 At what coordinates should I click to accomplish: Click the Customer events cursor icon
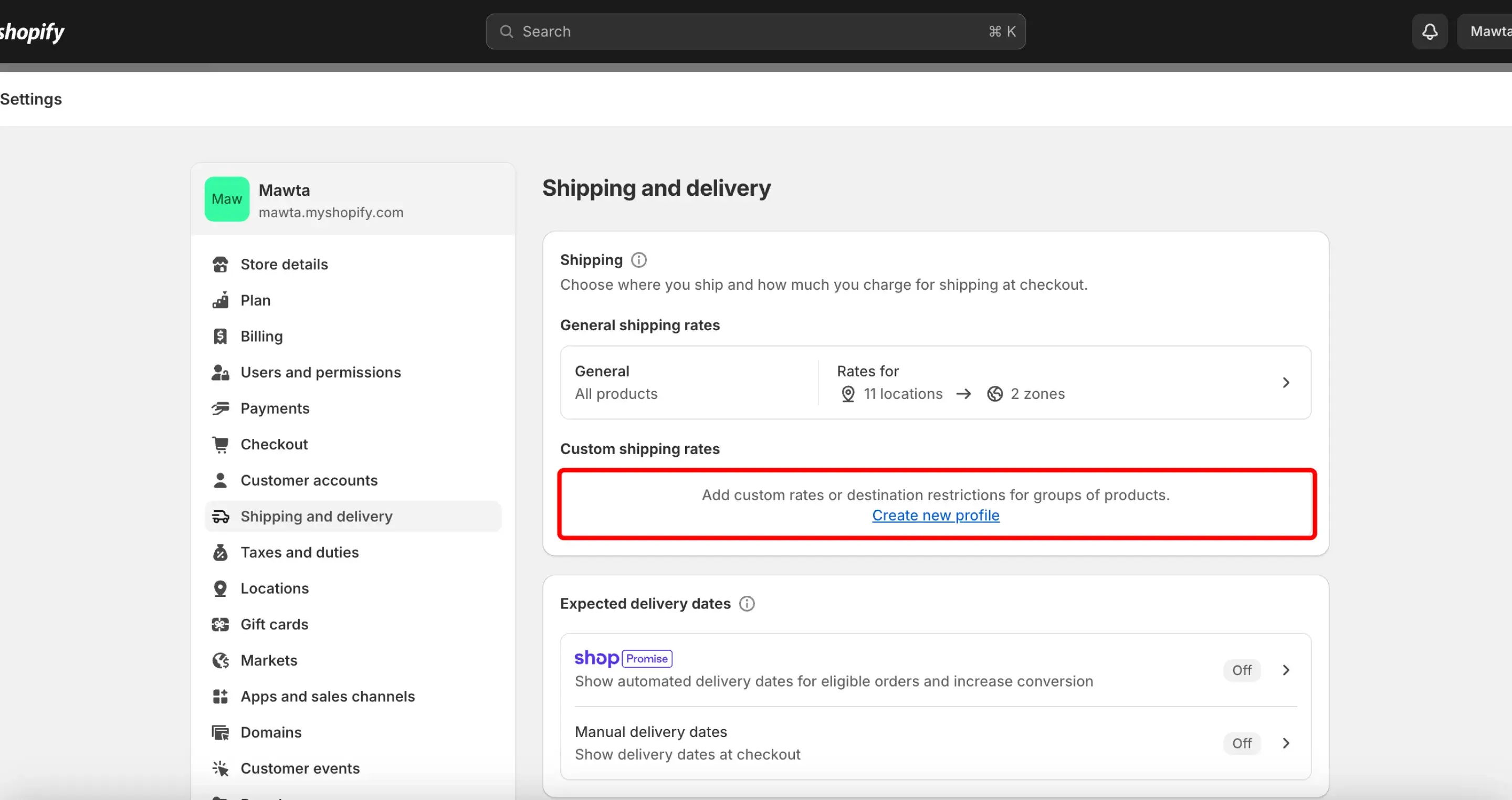pyautogui.click(x=220, y=769)
